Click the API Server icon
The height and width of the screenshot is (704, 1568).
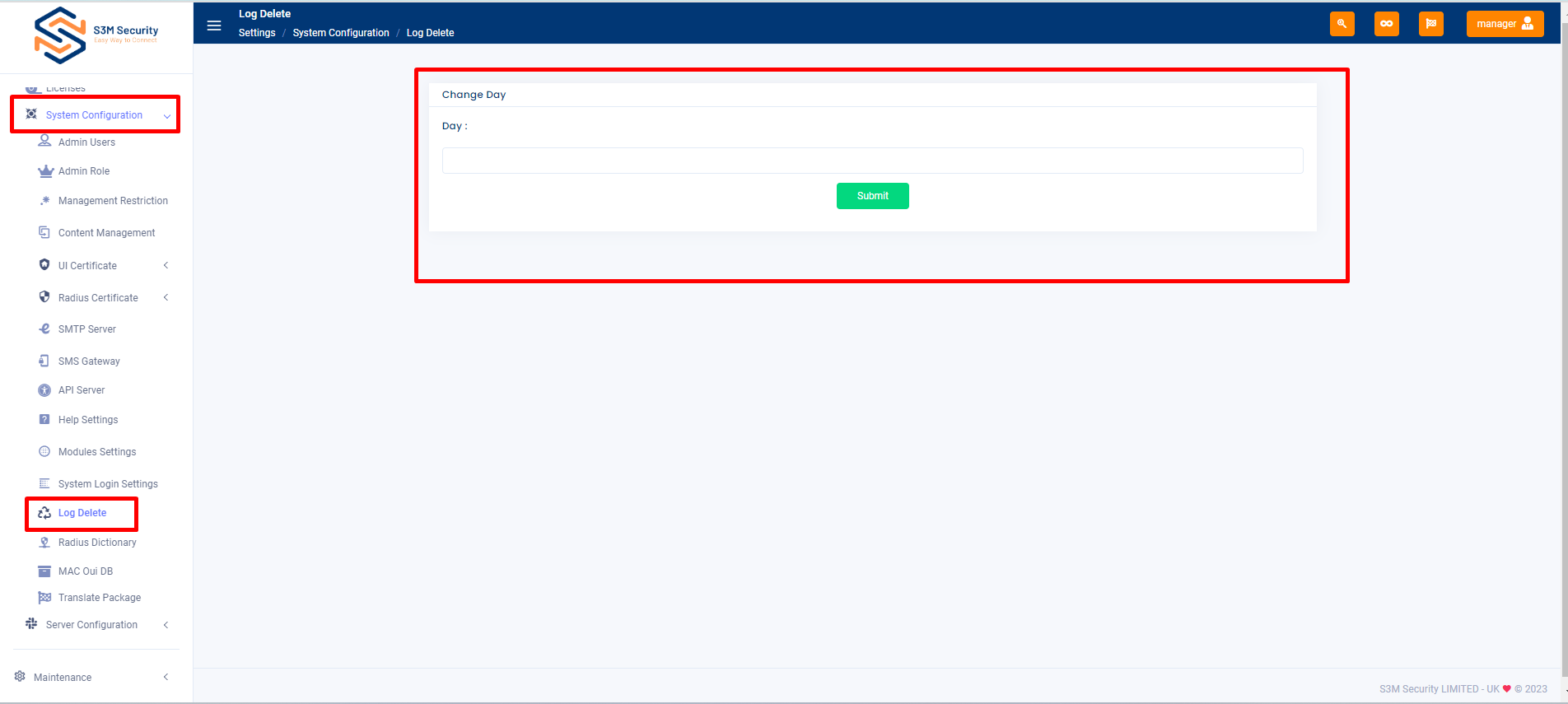(44, 389)
